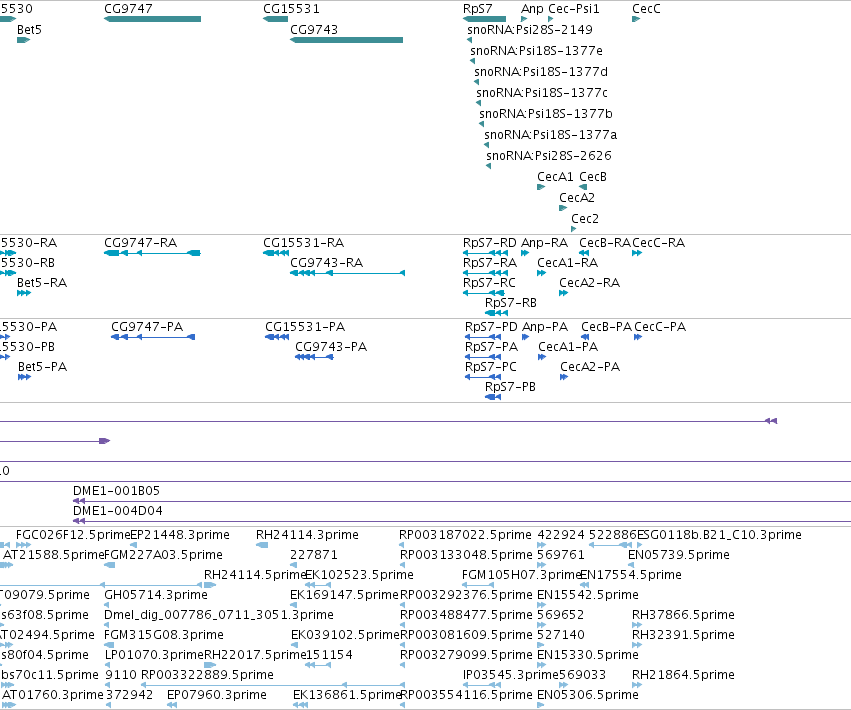This screenshot has width=851, height=710.
Task: Open EST LP01070.3prime label
Action: 154,655
